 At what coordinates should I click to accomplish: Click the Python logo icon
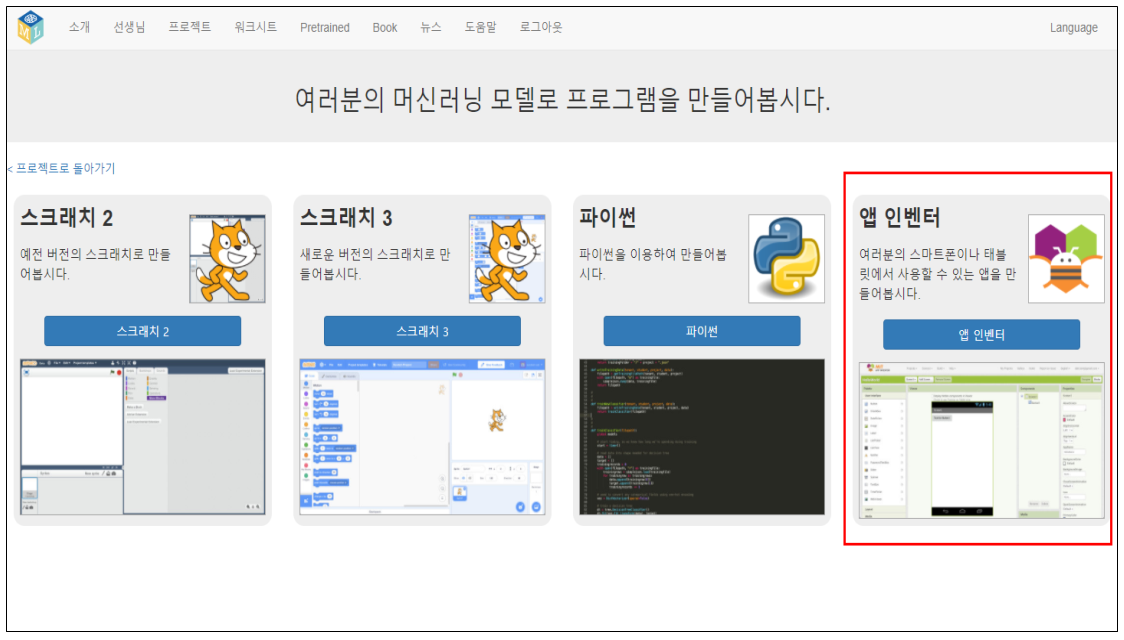pyautogui.click(x=786, y=259)
